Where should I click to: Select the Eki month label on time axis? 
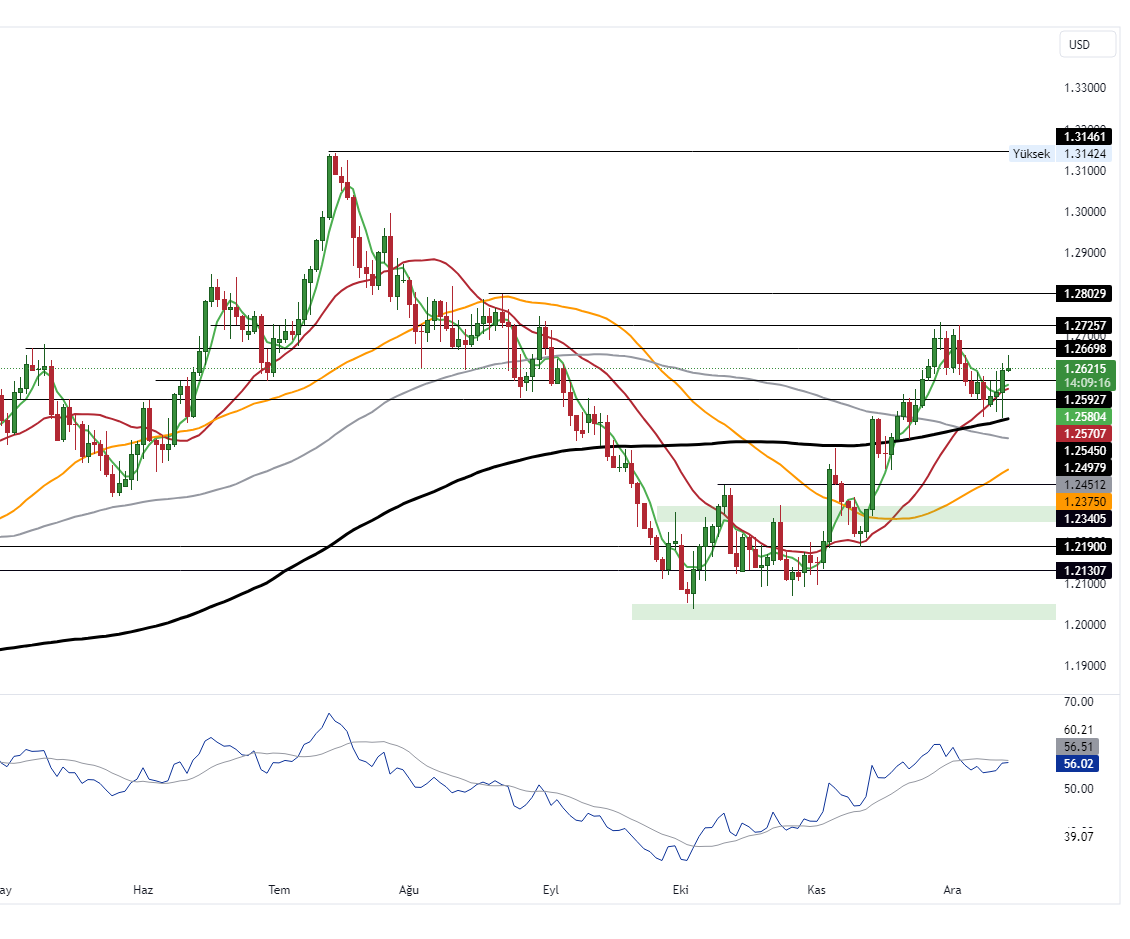click(x=680, y=889)
